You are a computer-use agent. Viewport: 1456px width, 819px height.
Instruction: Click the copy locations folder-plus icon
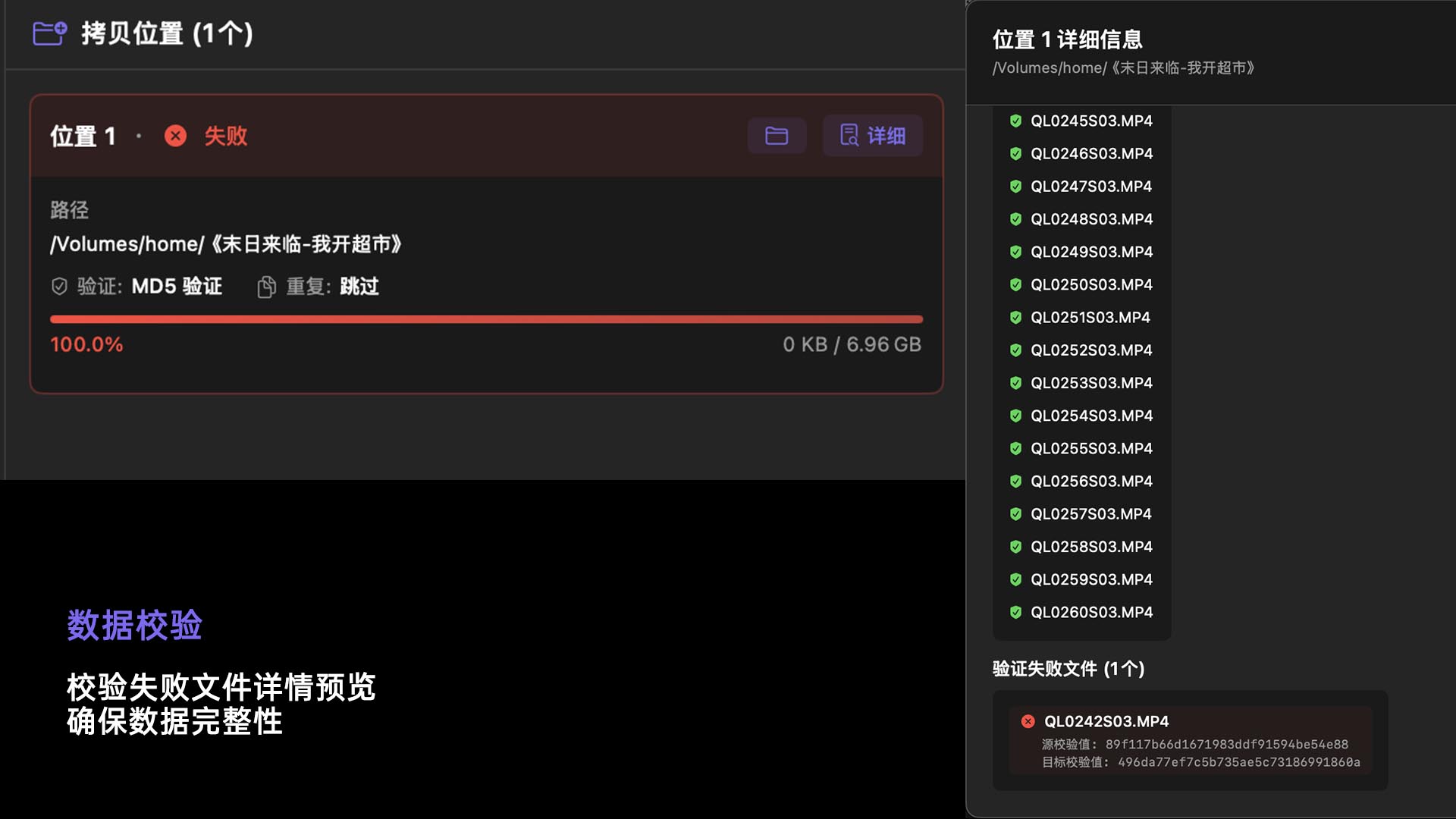click(x=50, y=33)
